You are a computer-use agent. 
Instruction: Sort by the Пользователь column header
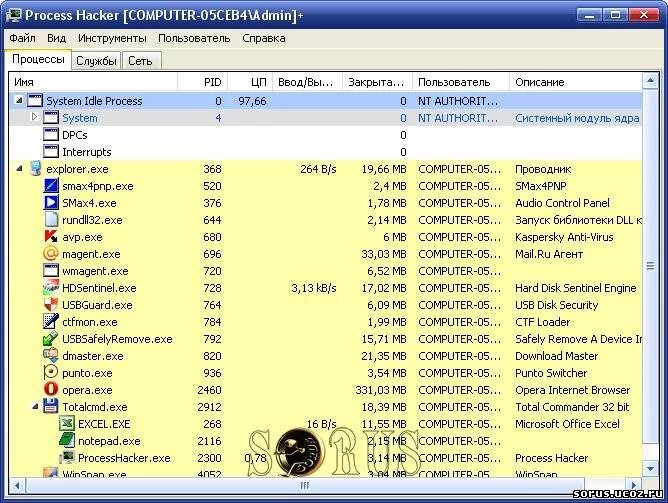pos(461,82)
